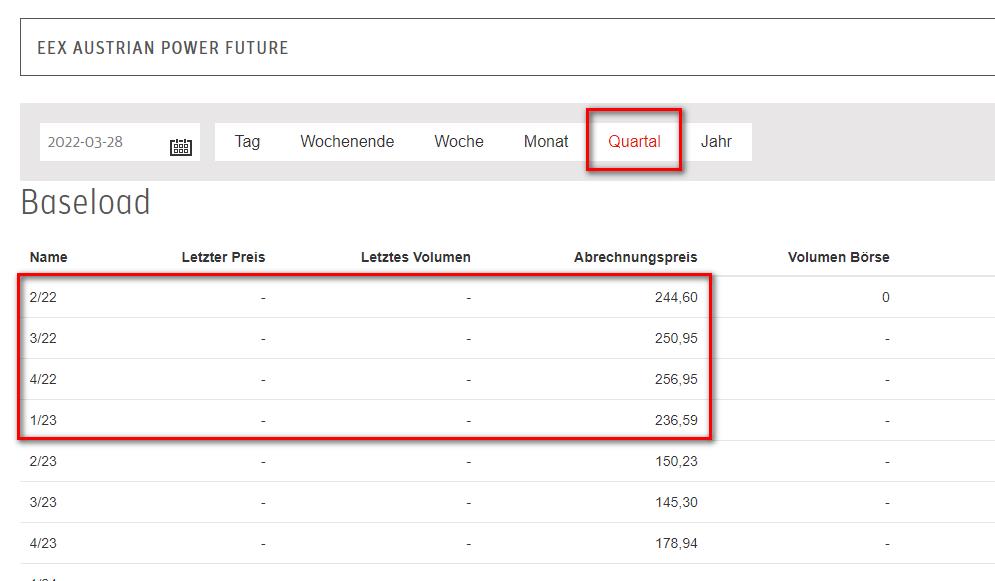Switch to the Jahr tab
The width and height of the screenshot is (995, 581).
pos(716,141)
